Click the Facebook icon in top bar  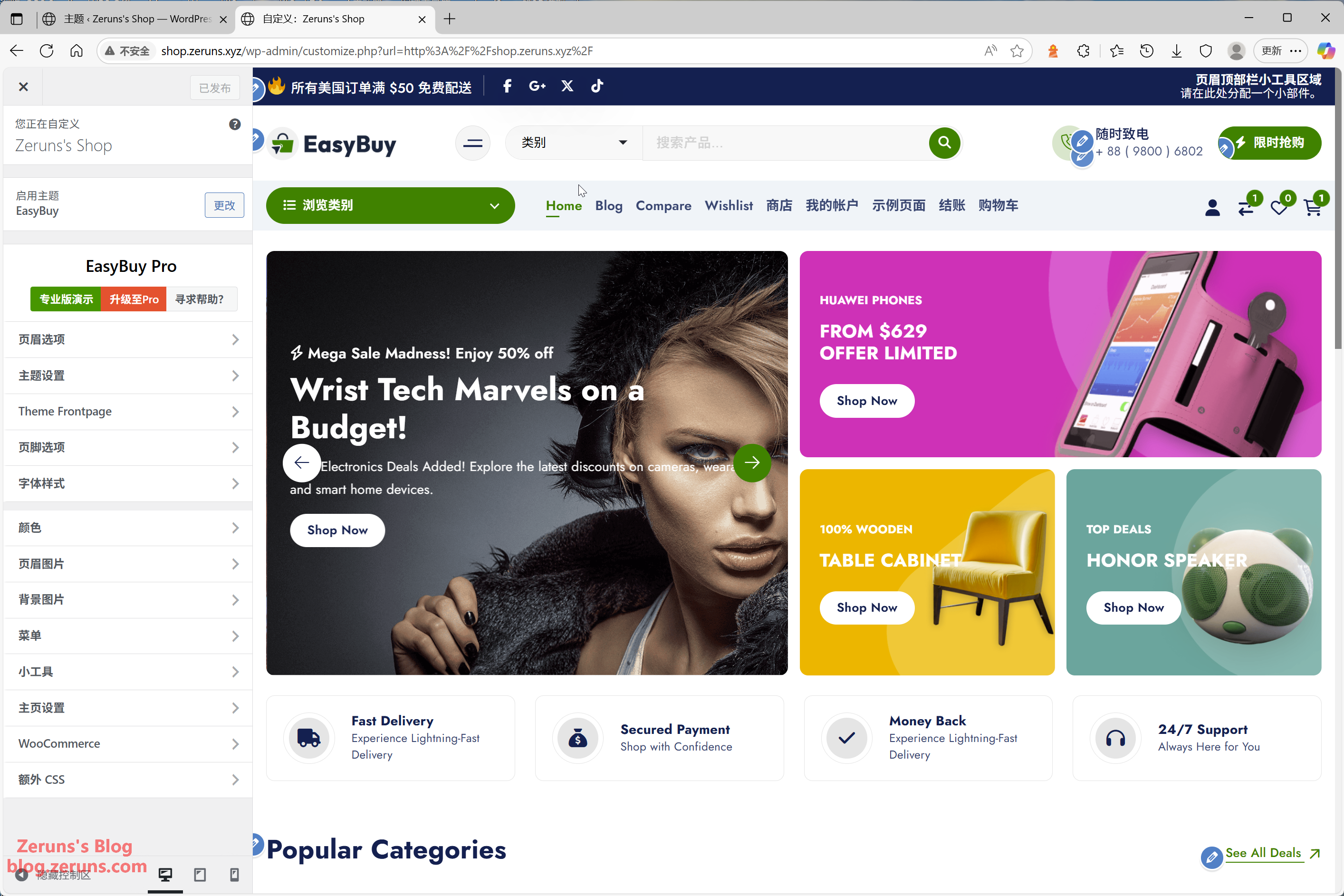tap(507, 87)
